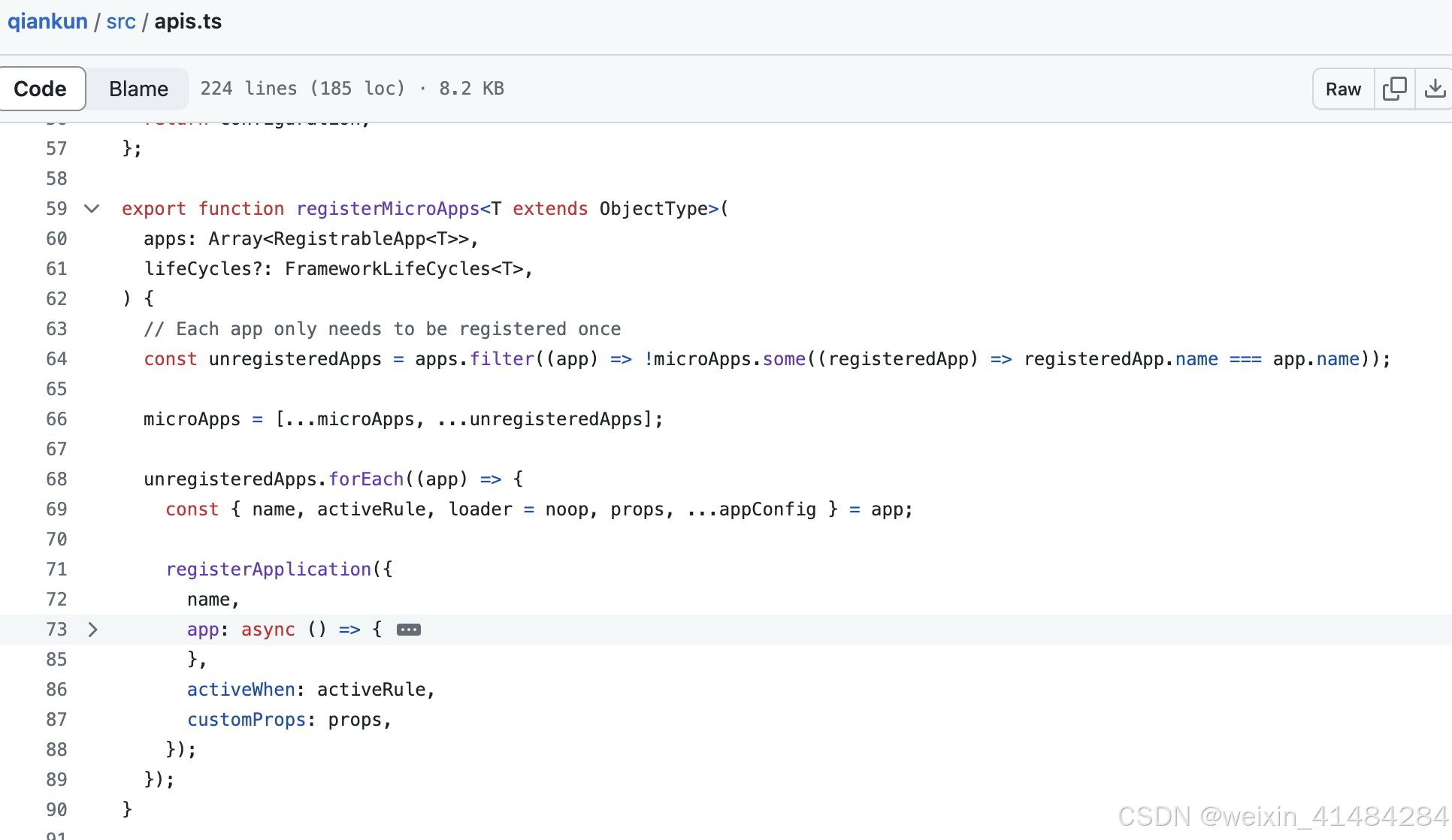Download the raw apis.ts file
Viewport: 1452px width, 840px height.
[1434, 89]
